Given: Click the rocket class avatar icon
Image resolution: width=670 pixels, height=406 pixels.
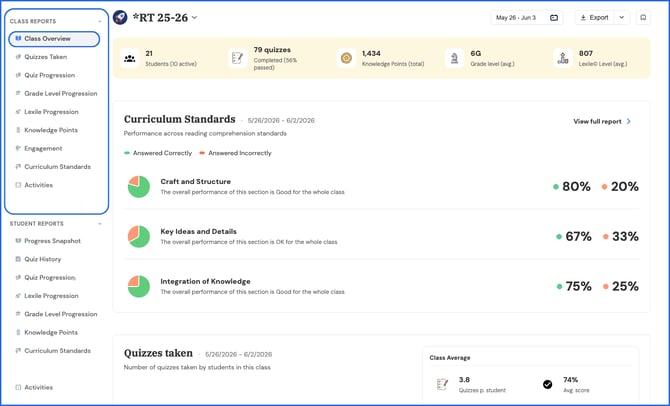Looking at the screenshot, I should tap(120, 18).
